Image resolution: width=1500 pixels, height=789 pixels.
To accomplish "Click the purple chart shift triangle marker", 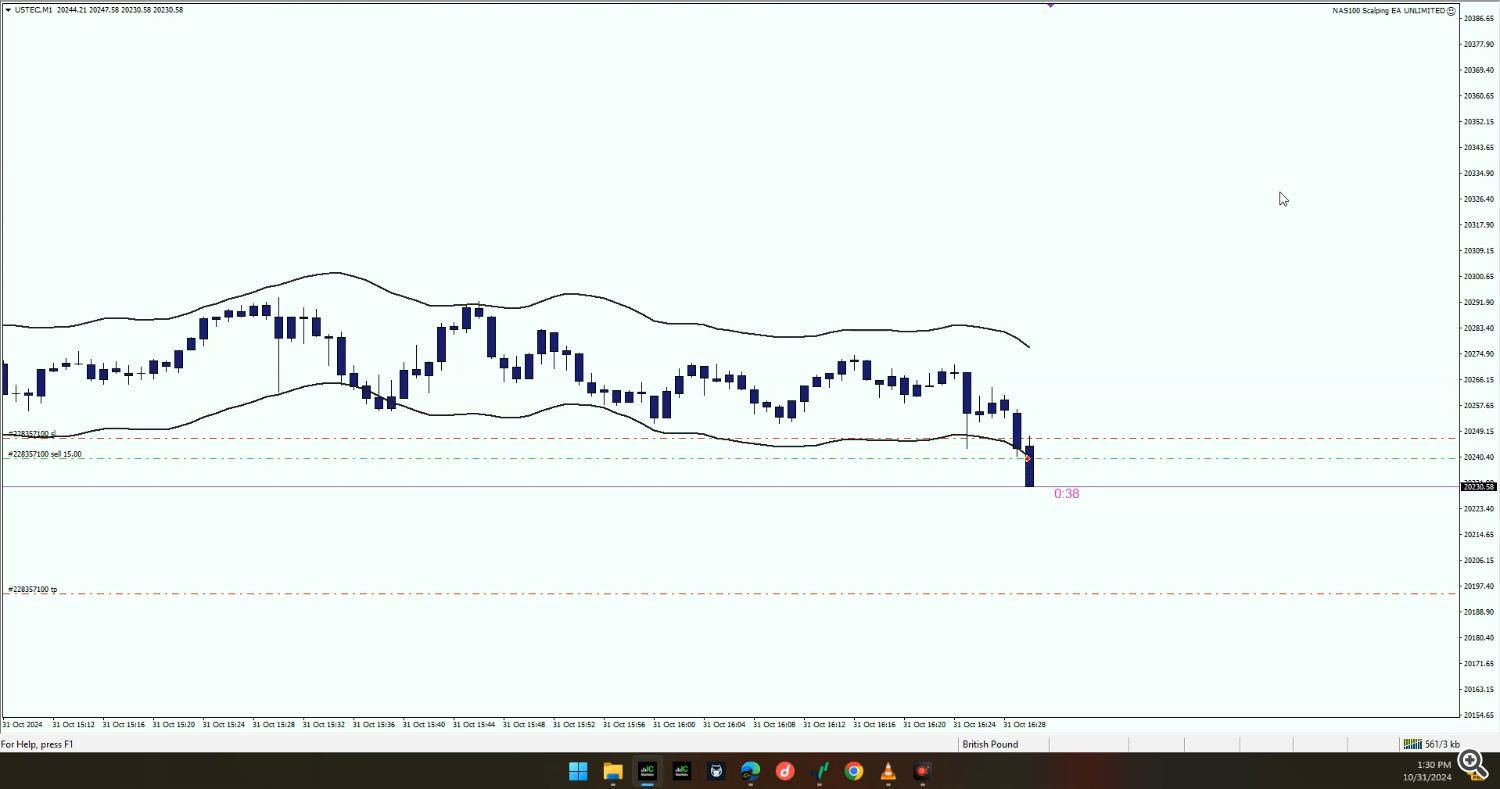I will [1050, 5].
